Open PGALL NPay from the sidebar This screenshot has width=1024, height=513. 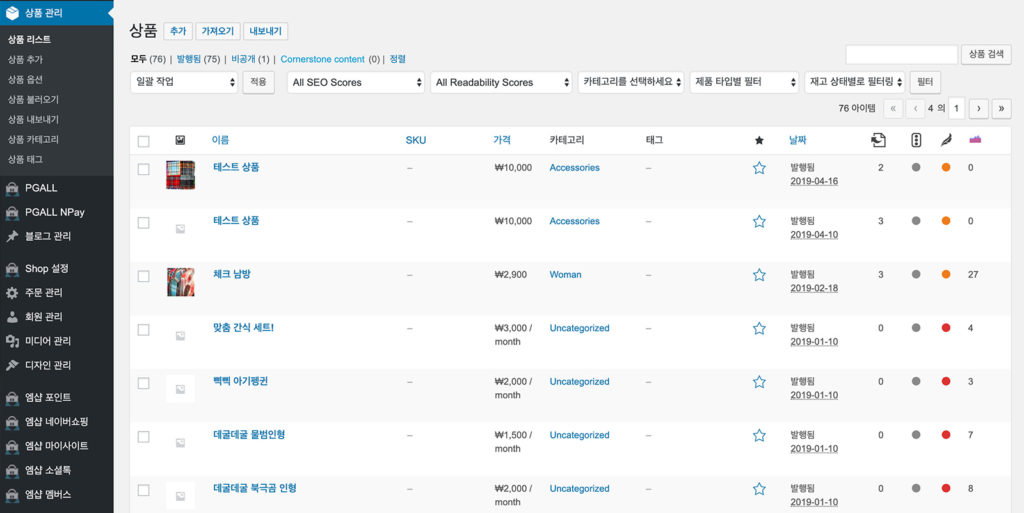click(54, 212)
